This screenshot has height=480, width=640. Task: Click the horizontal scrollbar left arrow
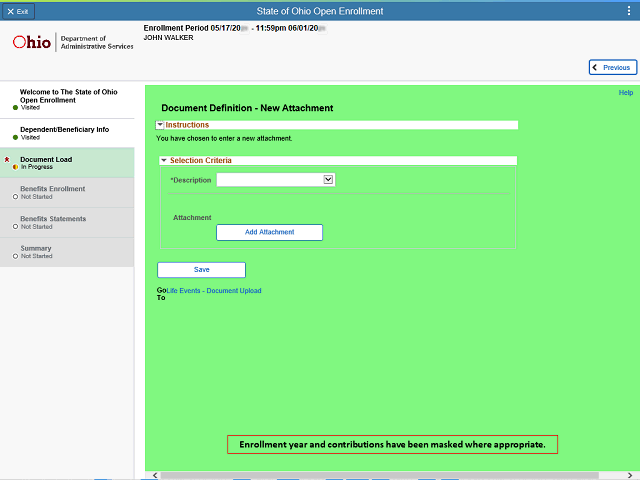coord(155,475)
